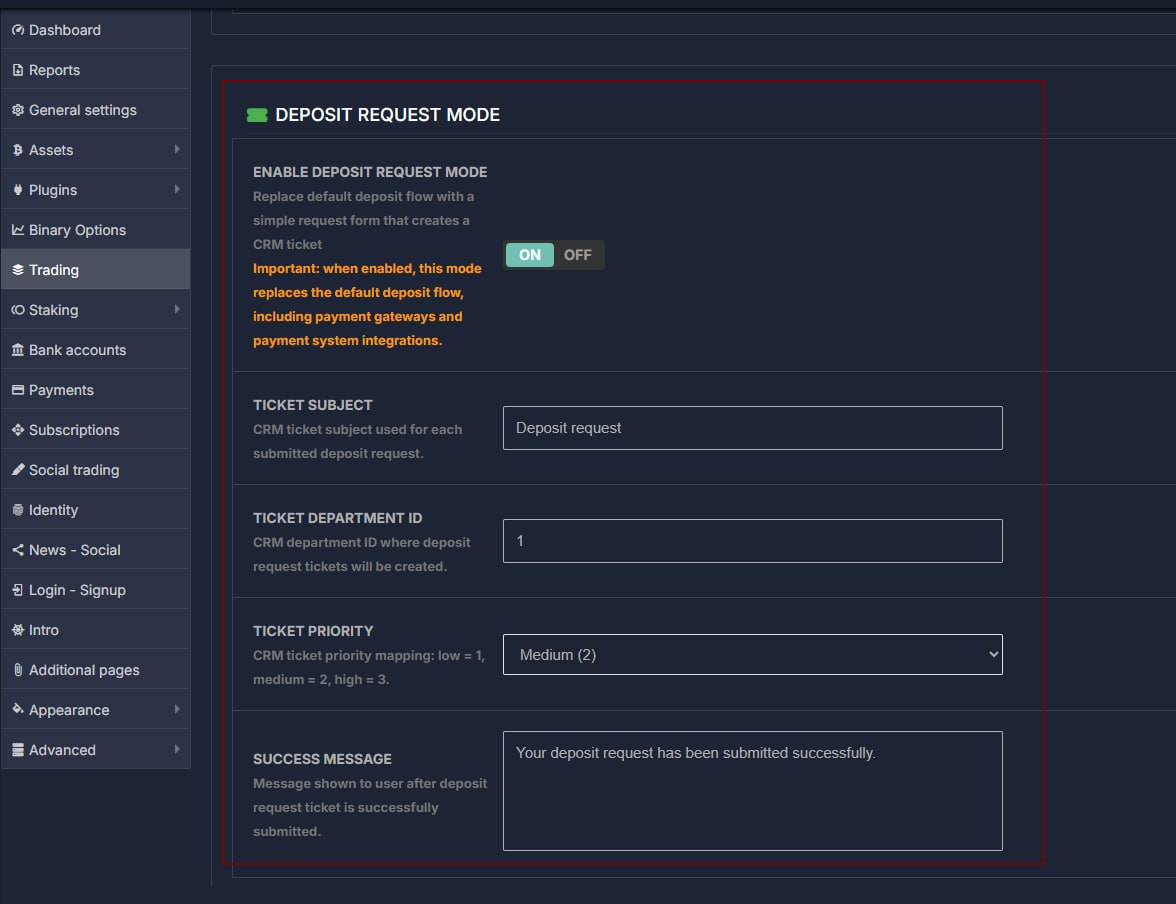The height and width of the screenshot is (904, 1176).
Task: Click the chart icon beside Binary Options
Action: (18, 230)
